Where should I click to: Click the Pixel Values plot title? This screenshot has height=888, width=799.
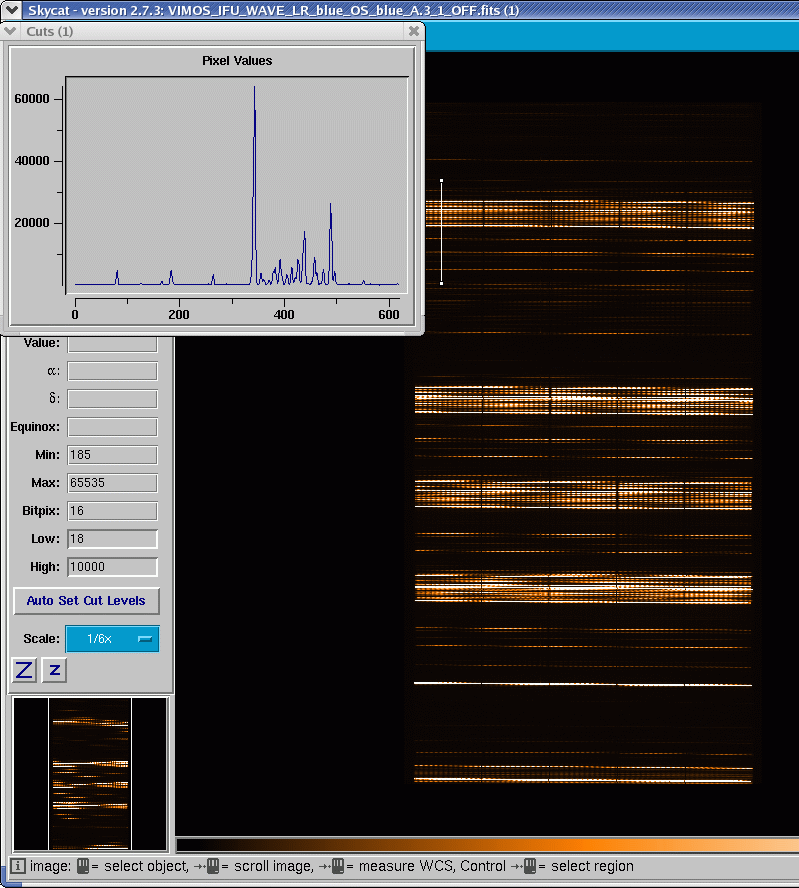coord(237,61)
